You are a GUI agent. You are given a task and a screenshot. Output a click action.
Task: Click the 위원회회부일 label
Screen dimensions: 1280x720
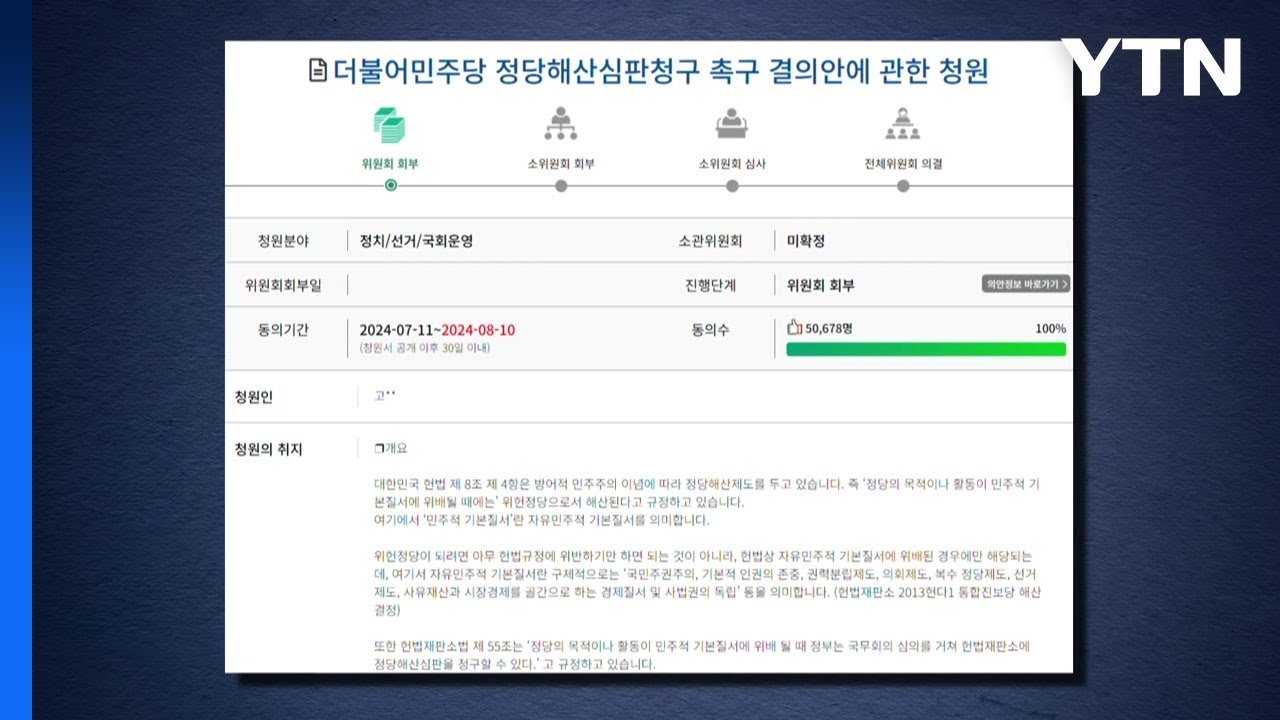[x=283, y=285]
